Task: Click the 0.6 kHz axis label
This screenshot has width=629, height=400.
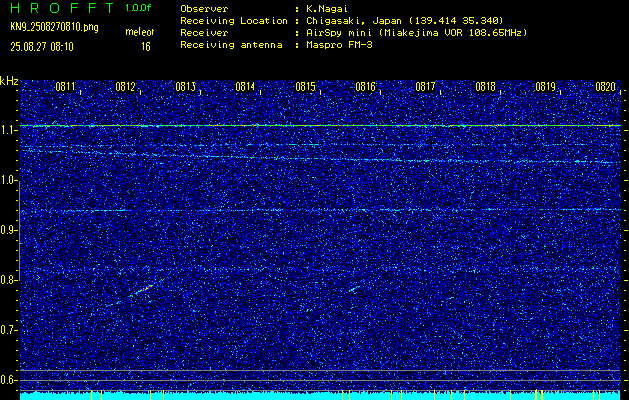Action: coord(8,380)
